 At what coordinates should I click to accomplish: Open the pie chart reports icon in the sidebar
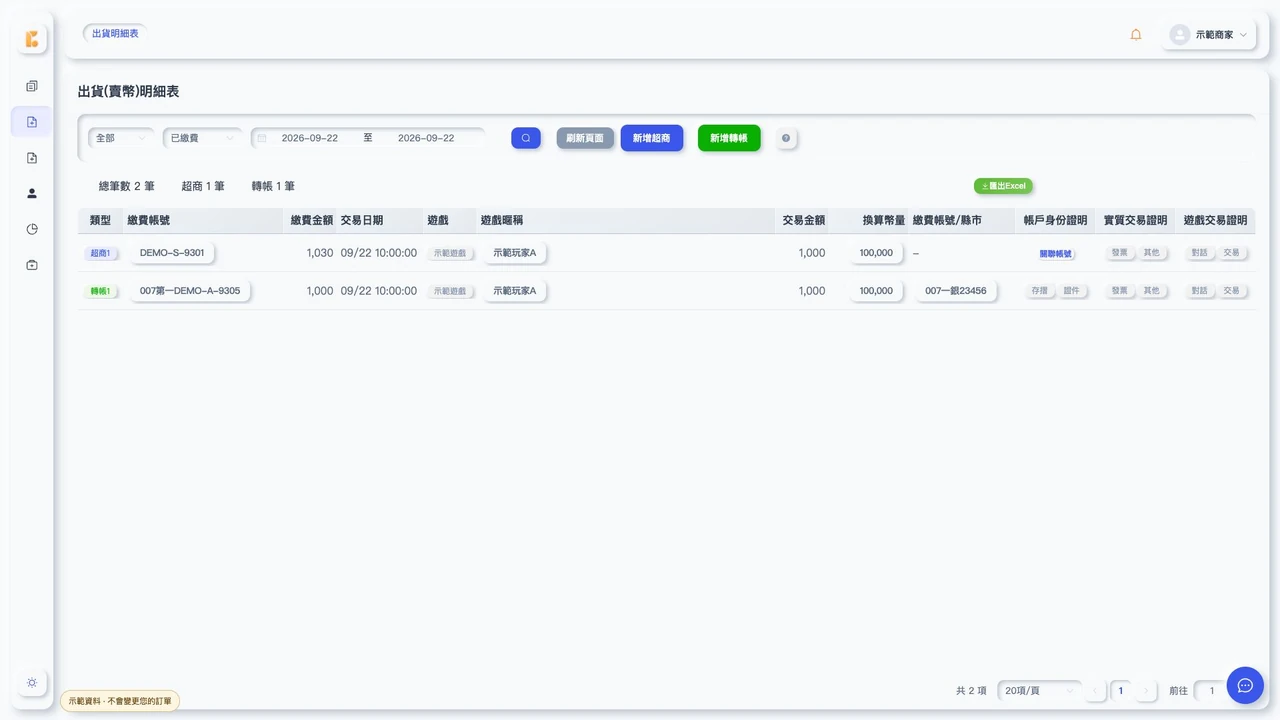point(32,229)
